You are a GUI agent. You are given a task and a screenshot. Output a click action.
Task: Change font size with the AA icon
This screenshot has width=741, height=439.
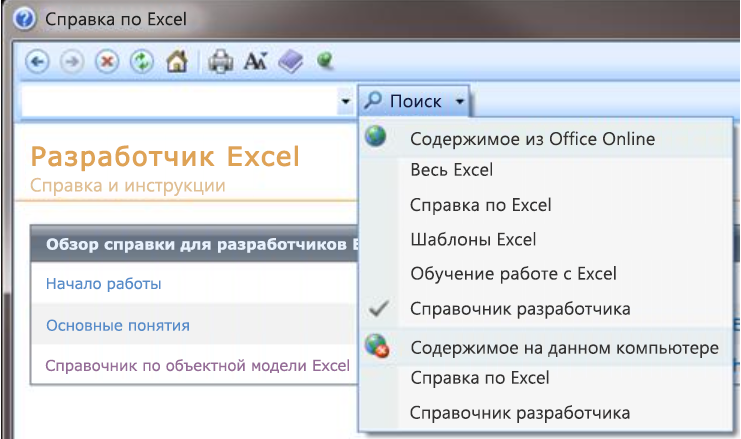click(255, 61)
